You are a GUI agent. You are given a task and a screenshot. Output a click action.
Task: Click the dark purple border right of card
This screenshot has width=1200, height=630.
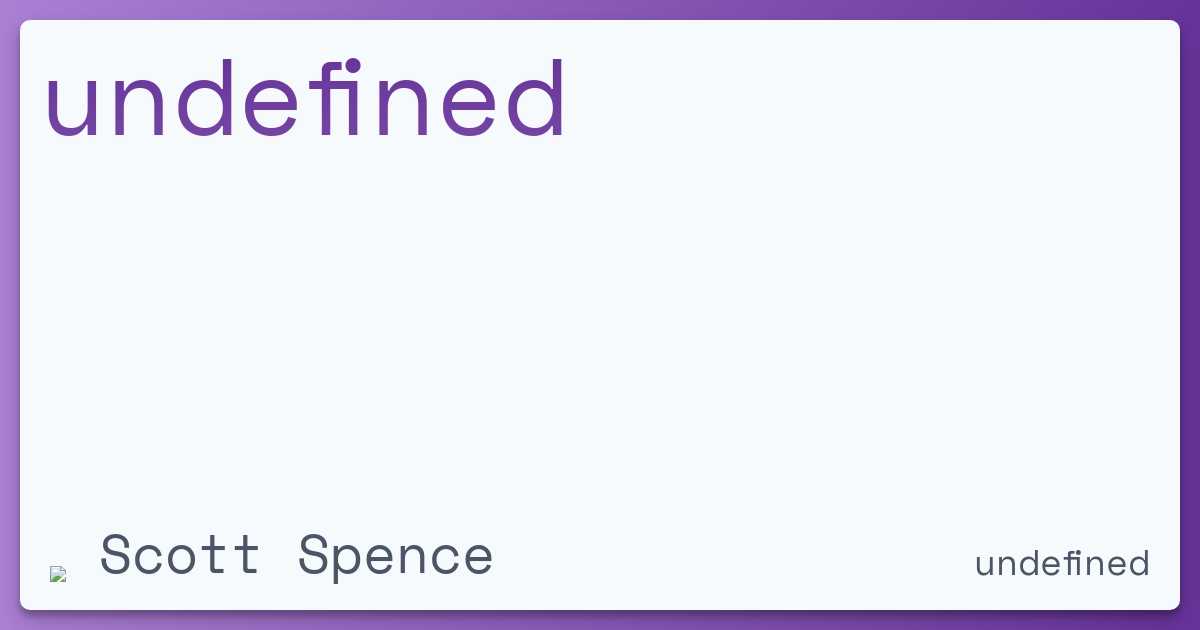pos(1190,315)
